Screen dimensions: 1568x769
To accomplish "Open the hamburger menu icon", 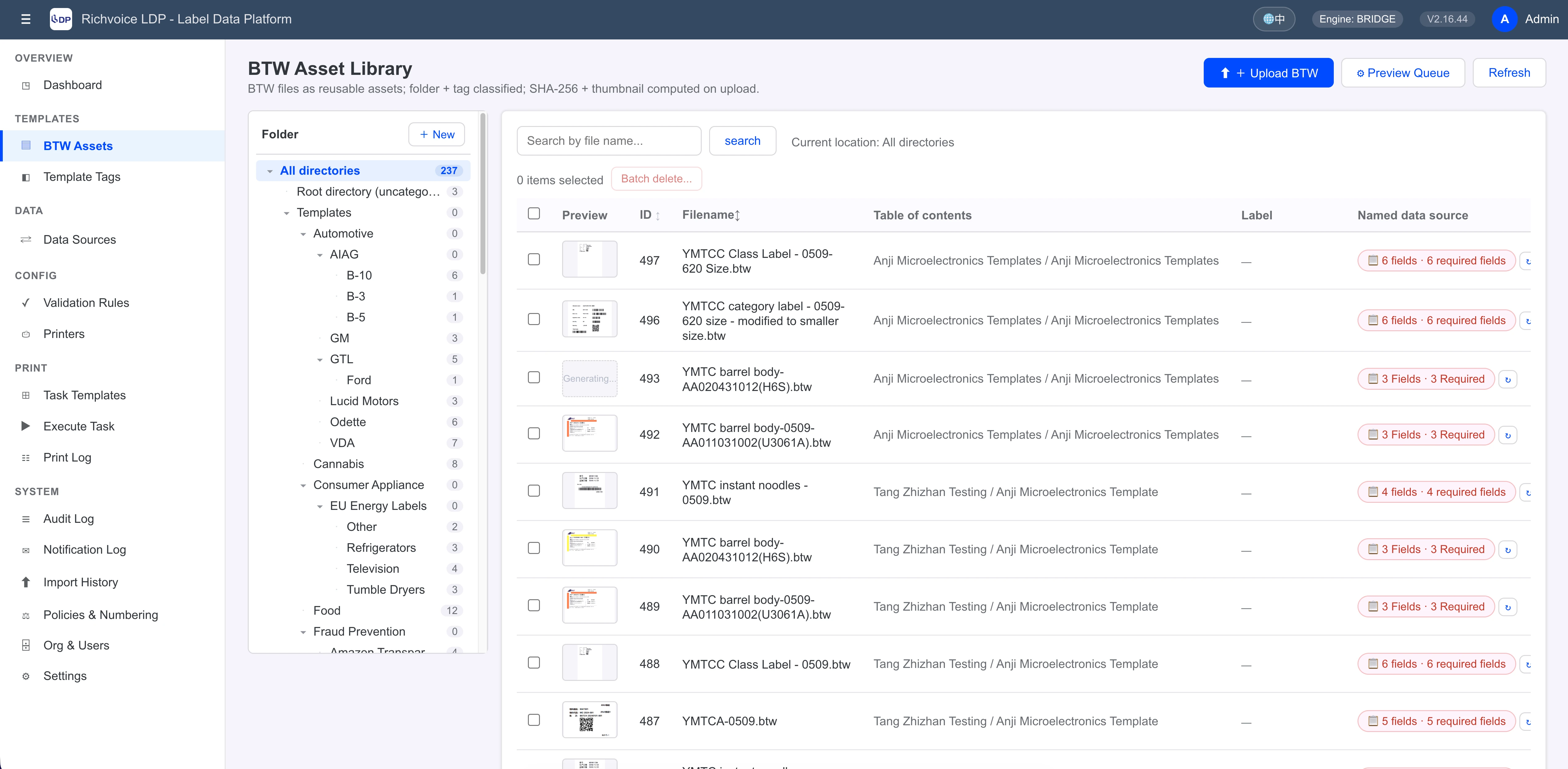I will tap(26, 19).
